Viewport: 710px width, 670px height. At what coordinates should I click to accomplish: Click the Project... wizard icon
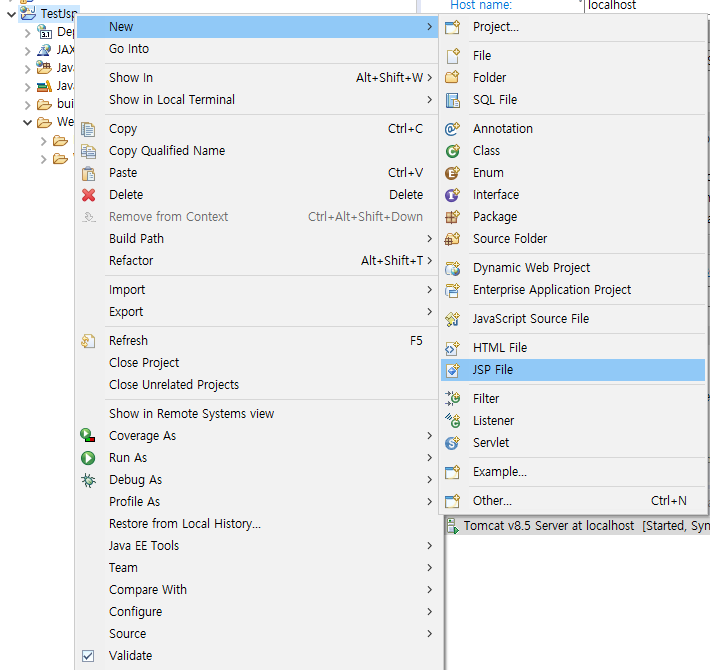[x=452, y=27]
